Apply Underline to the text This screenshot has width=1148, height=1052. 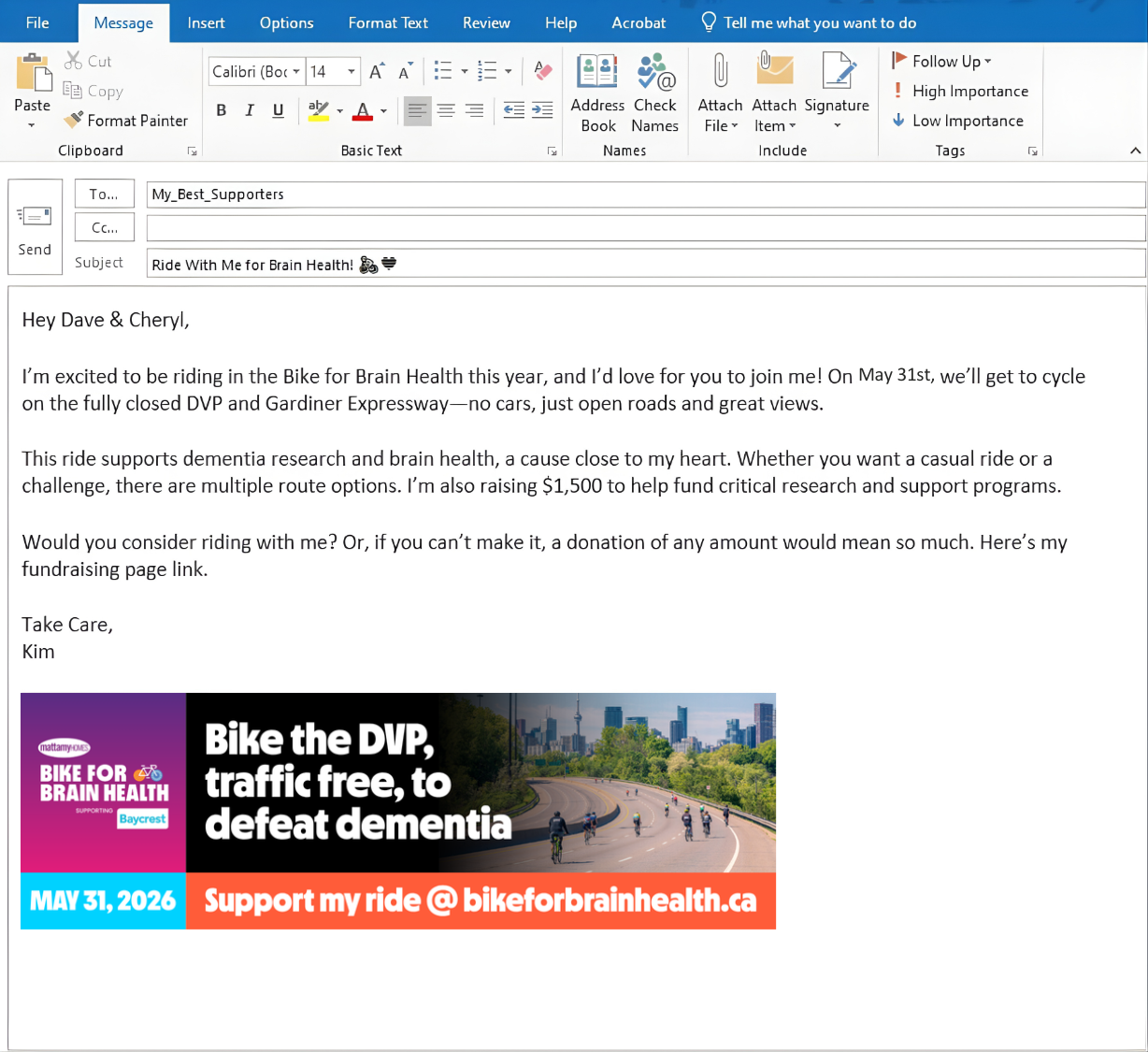(277, 110)
